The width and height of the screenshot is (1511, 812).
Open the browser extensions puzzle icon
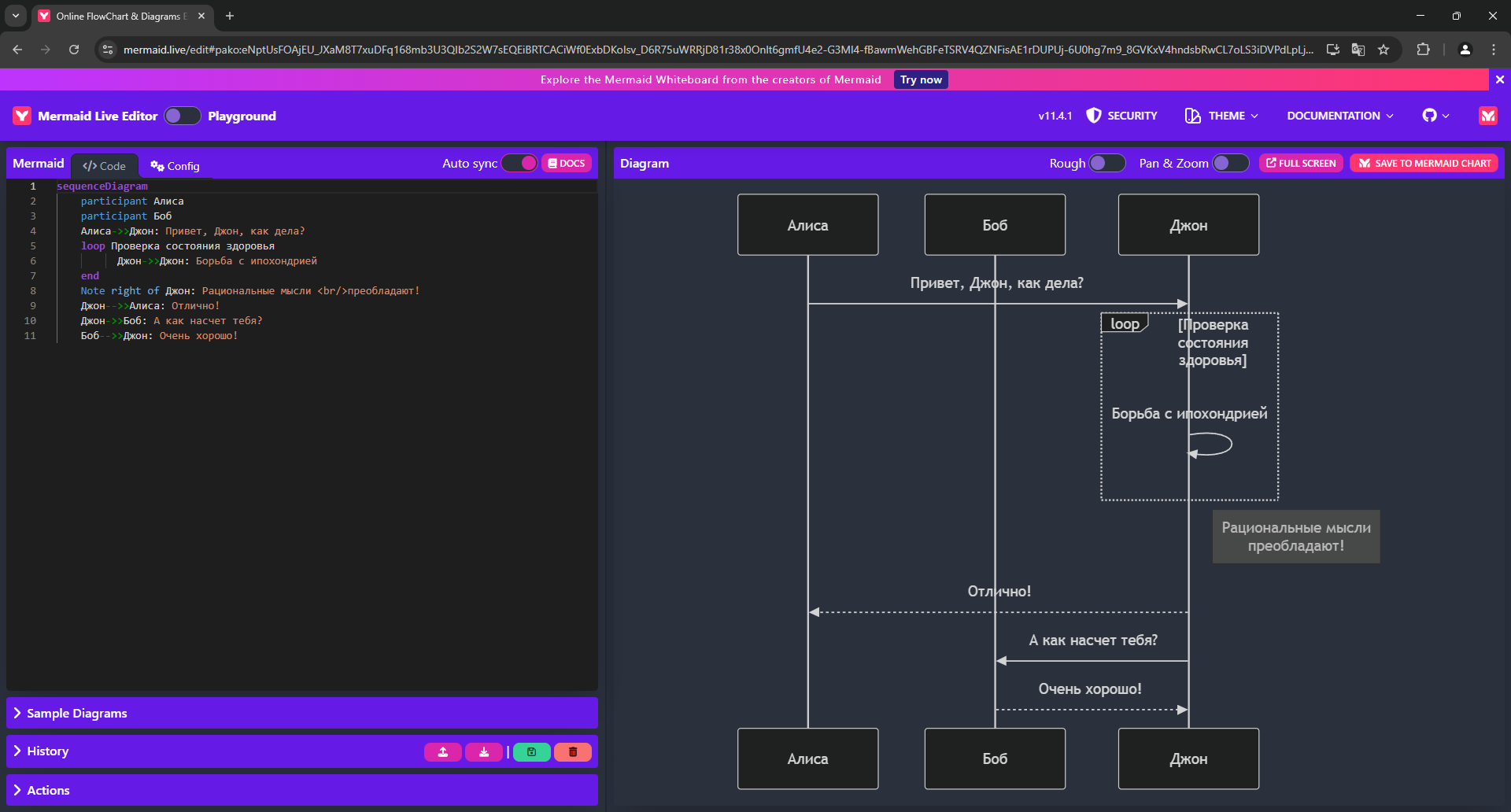click(x=1423, y=50)
